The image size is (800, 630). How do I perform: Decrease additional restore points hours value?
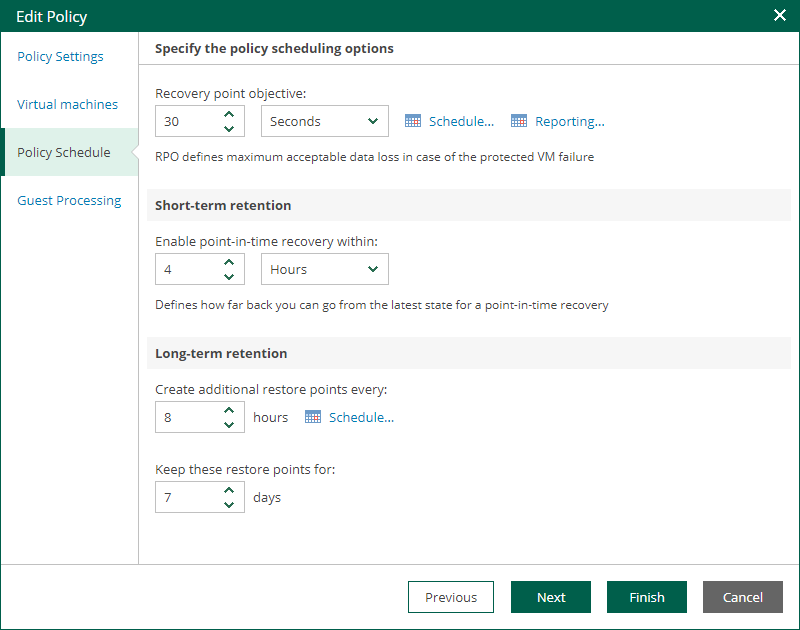click(229, 424)
